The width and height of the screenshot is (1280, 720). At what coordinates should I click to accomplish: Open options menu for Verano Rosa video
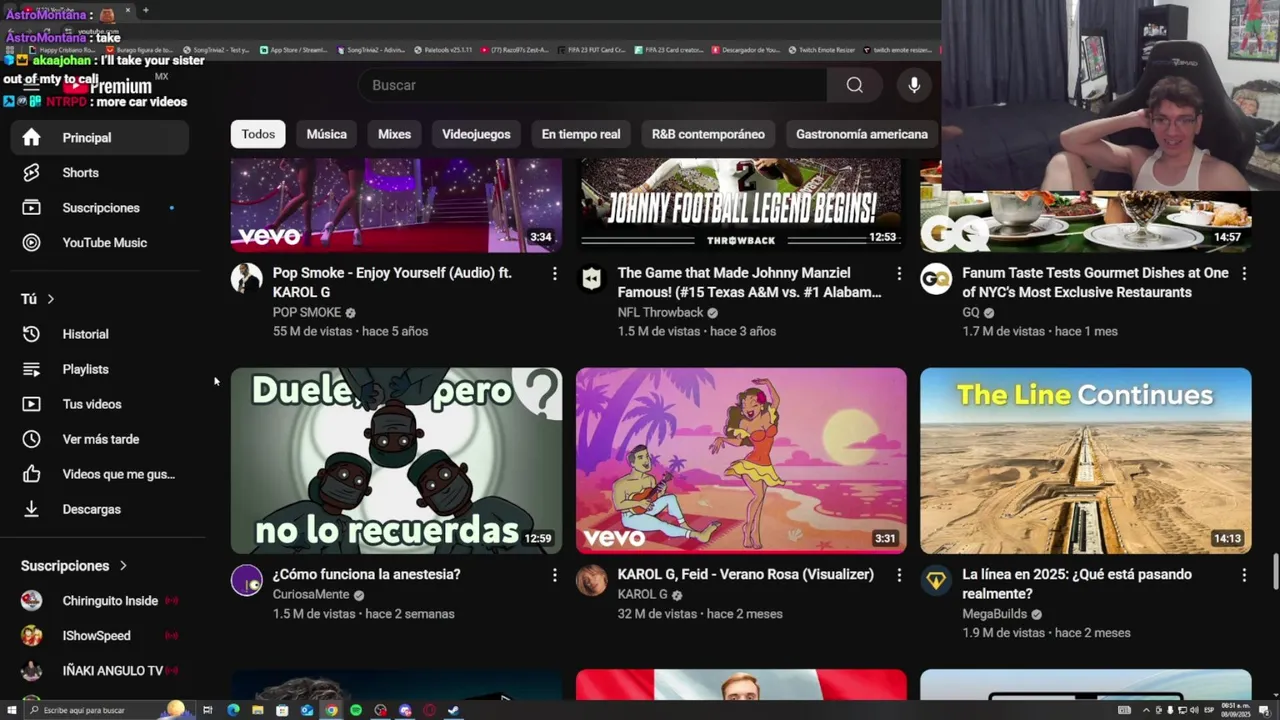[899, 575]
